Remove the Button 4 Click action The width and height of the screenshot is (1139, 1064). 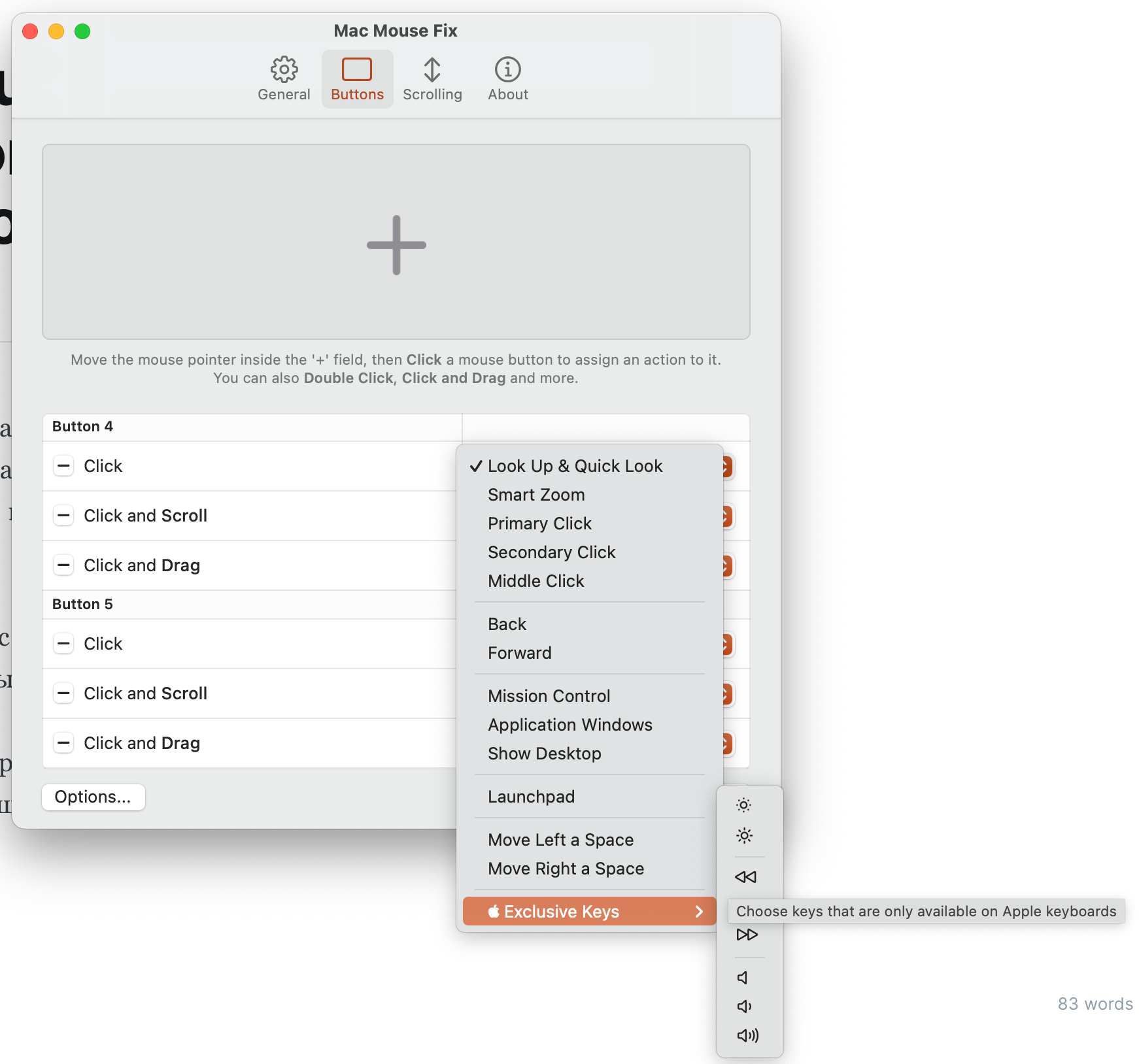[x=63, y=466]
